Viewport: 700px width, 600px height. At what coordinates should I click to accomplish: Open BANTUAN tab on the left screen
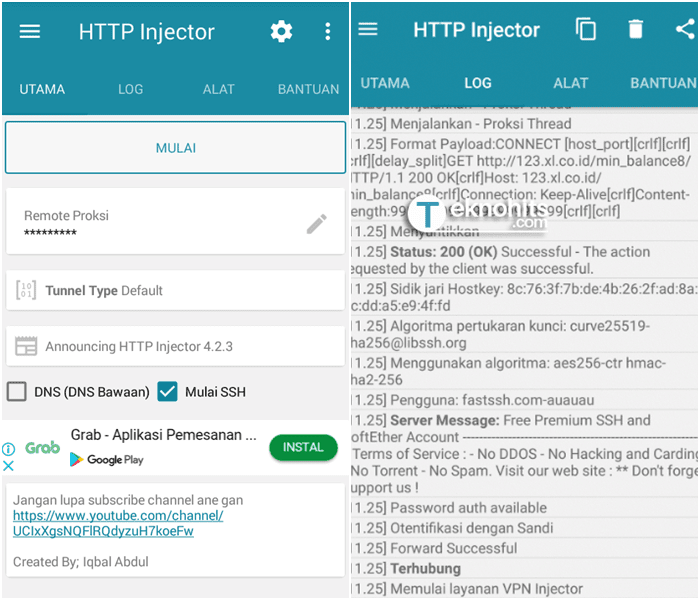tap(308, 89)
